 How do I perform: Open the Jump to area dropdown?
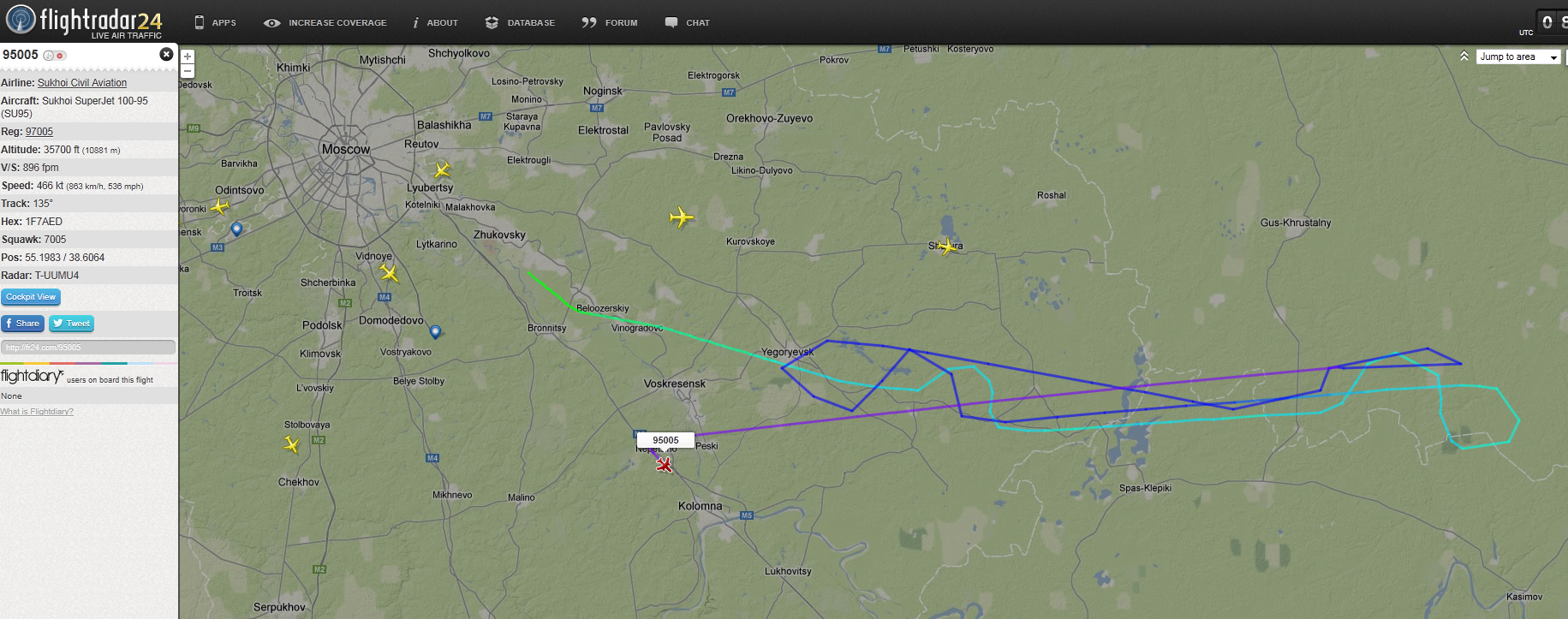point(1518,57)
